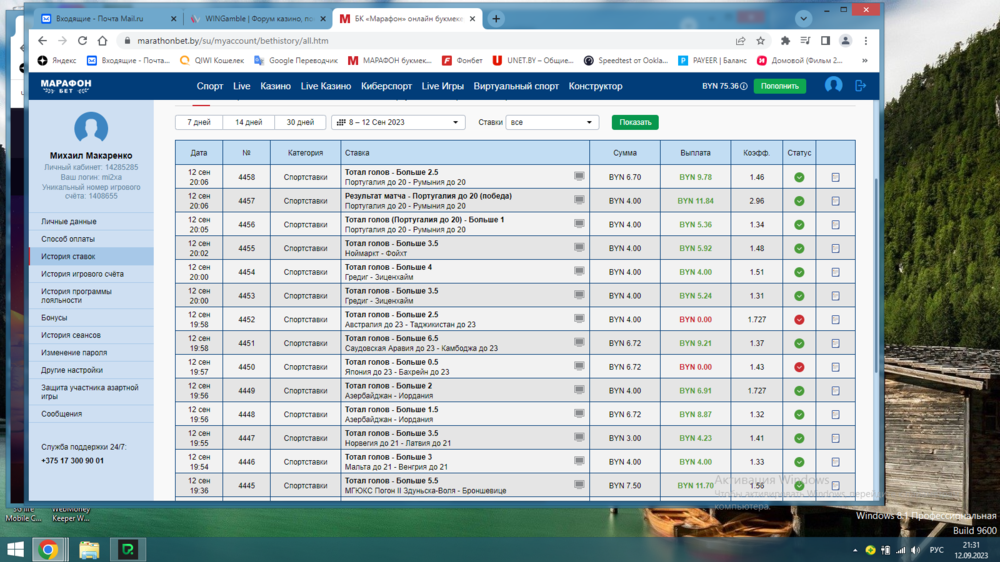1000x562 pixels.
Task: Click the monitor icon on bet 4457 row
Action: (x=579, y=200)
